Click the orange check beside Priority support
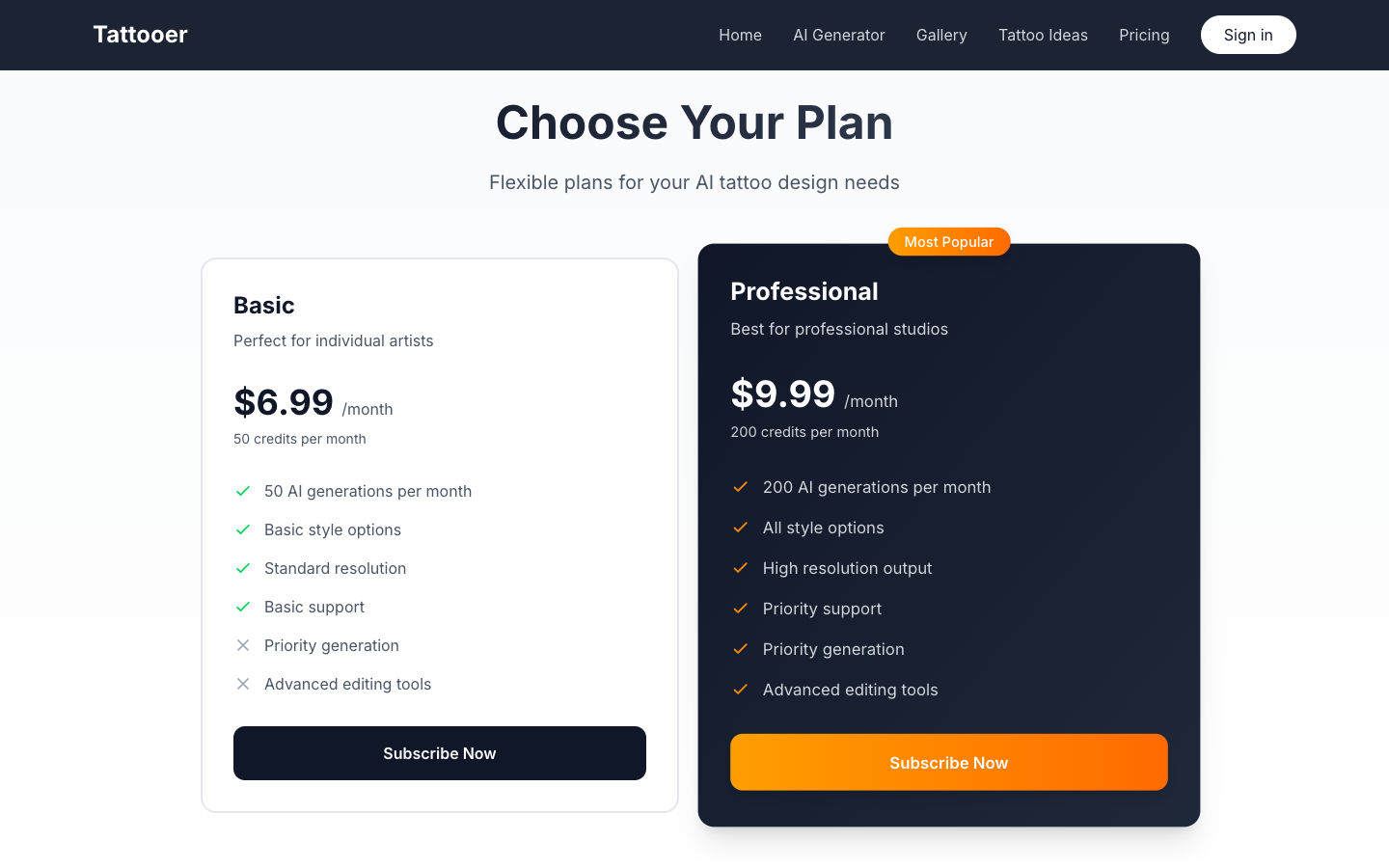Viewport: 1389px width, 868px height. (741, 609)
